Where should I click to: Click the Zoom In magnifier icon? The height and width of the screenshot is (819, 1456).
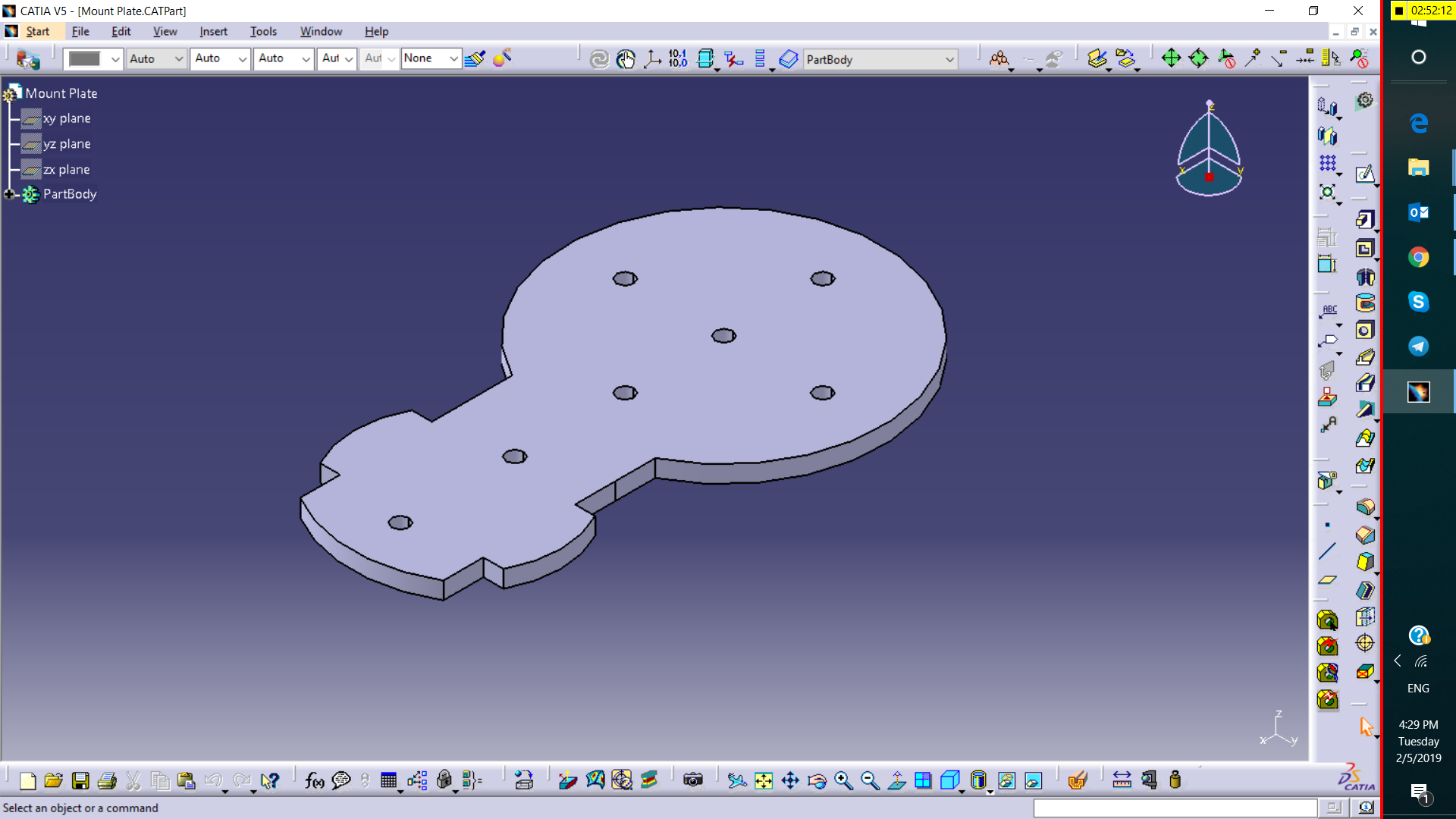pyautogui.click(x=843, y=780)
